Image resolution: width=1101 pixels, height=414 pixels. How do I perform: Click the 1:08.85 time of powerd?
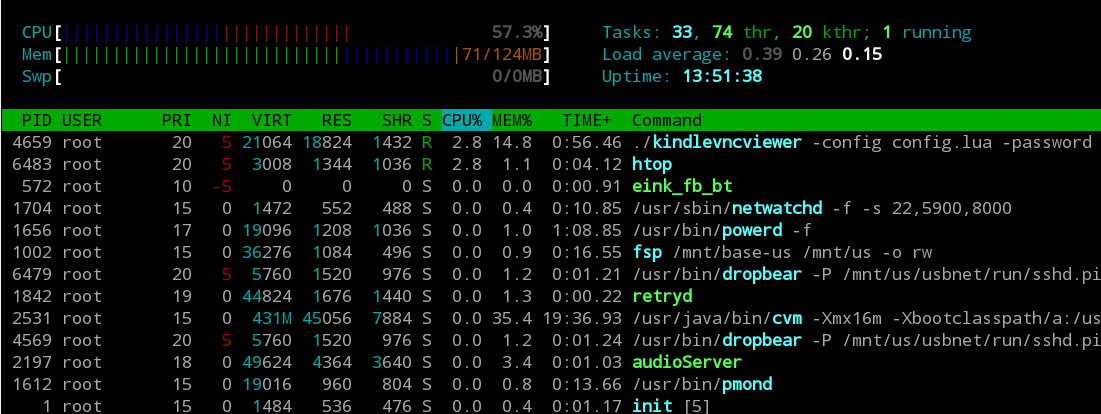coord(587,230)
